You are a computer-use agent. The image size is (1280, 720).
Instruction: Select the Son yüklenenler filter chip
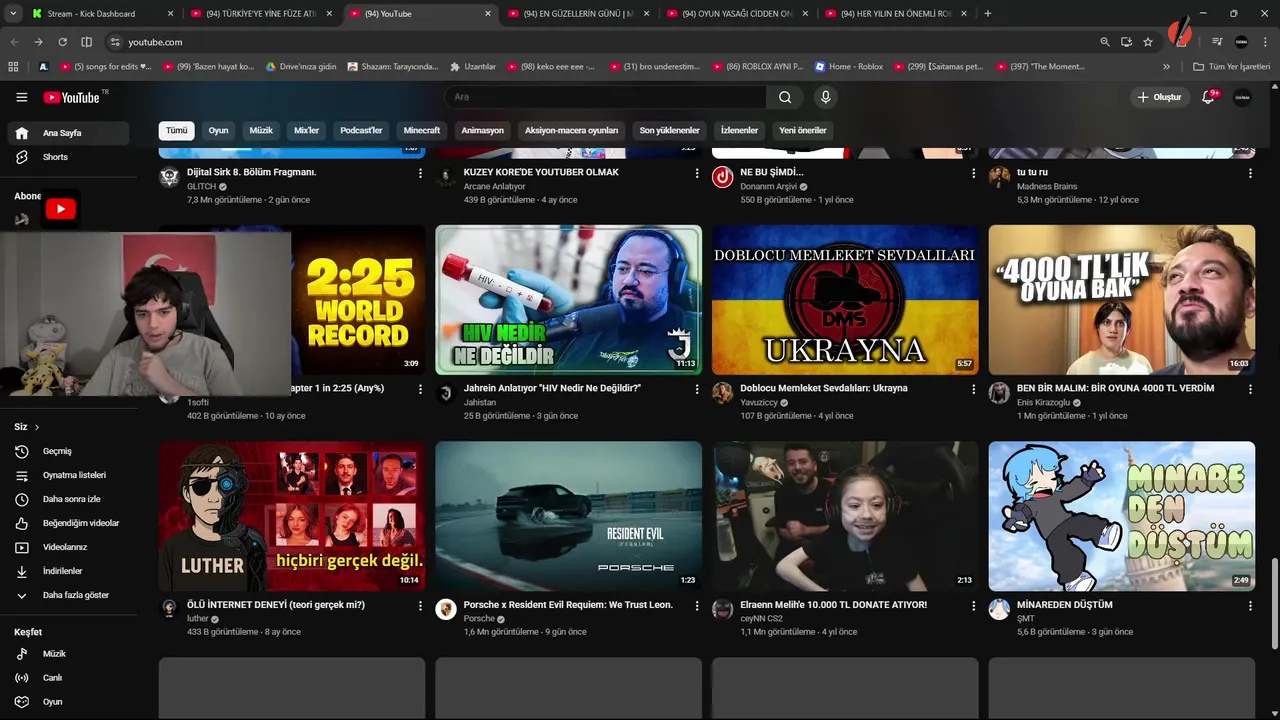[x=670, y=130]
